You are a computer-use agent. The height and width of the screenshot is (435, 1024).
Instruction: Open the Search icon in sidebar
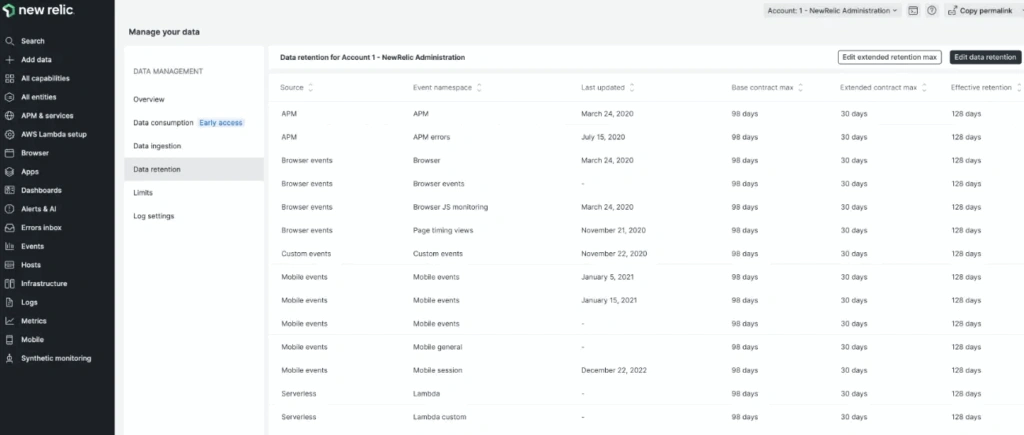(x=9, y=41)
